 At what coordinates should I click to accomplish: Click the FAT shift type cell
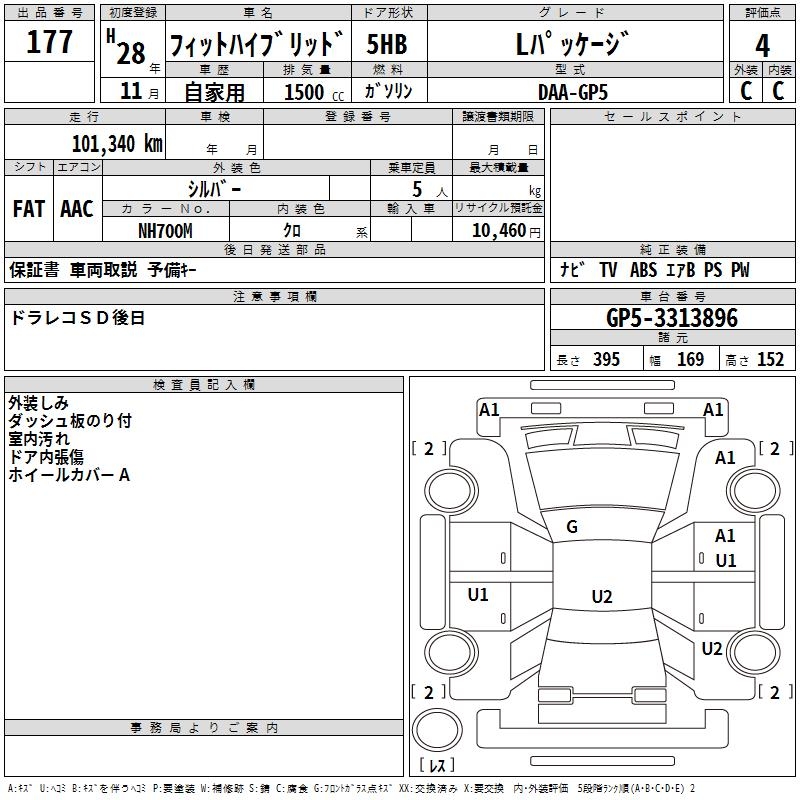[29, 209]
